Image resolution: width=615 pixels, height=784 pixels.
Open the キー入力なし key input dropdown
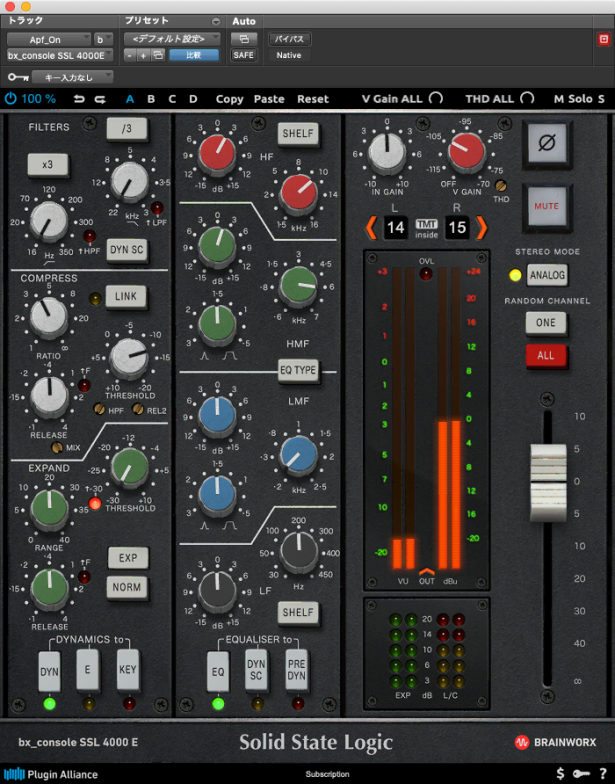(72, 77)
